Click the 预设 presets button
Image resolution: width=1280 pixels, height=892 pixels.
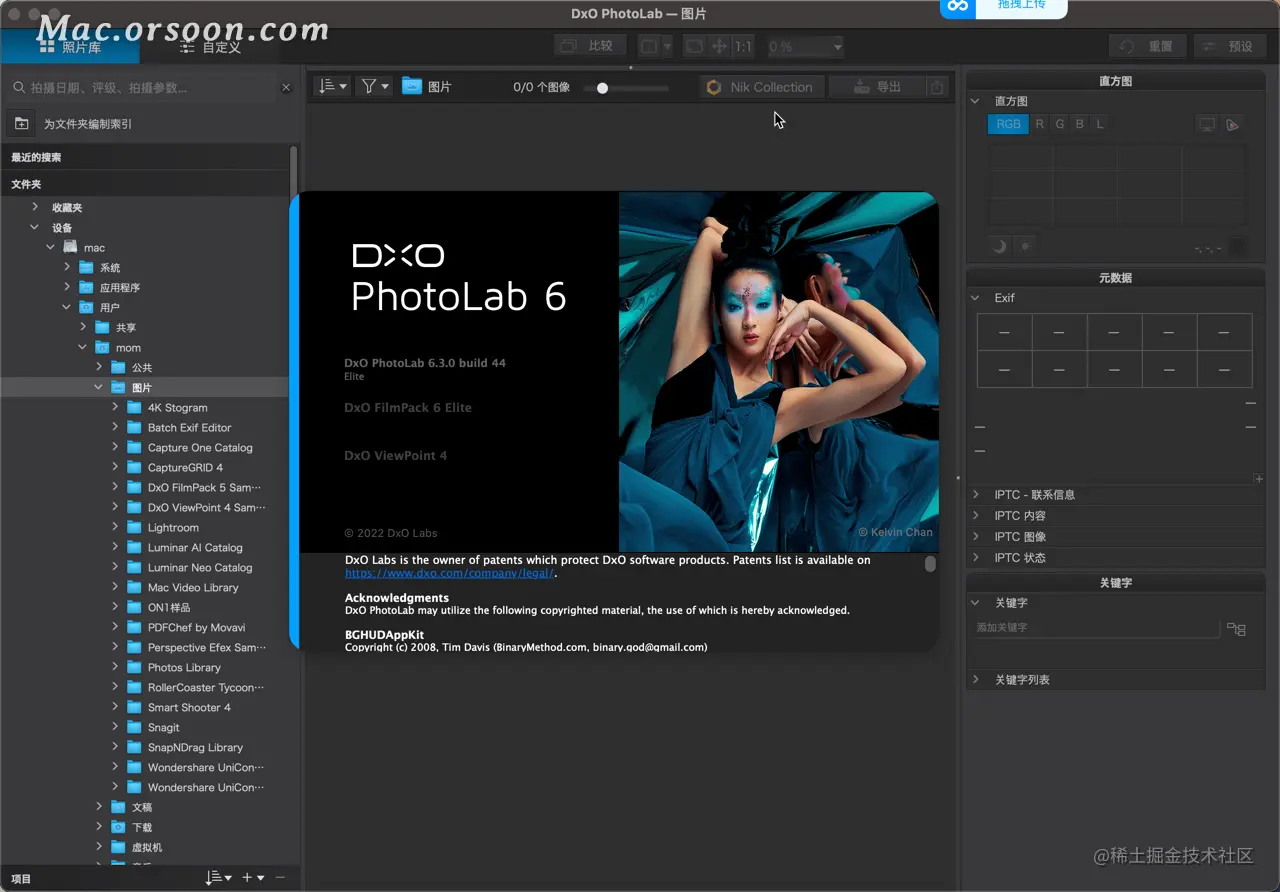tap(1228, 46)
